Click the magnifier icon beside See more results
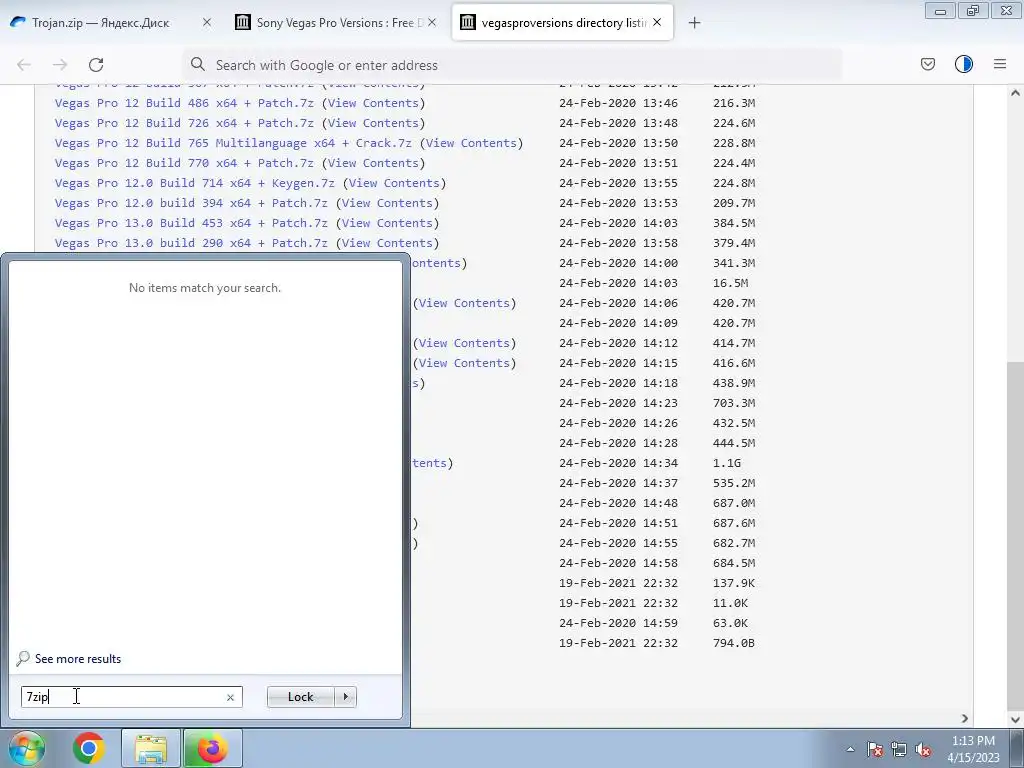1024x768 pixels. (x=23, y=658)
